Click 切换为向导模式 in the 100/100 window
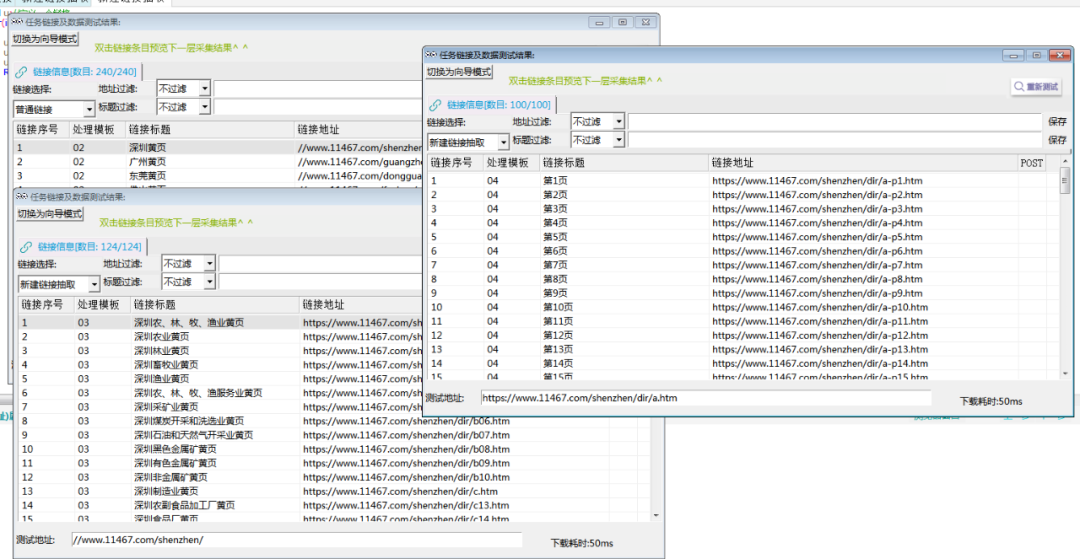Viewport: 1080px width, 559px height. (x=459, y=72)
